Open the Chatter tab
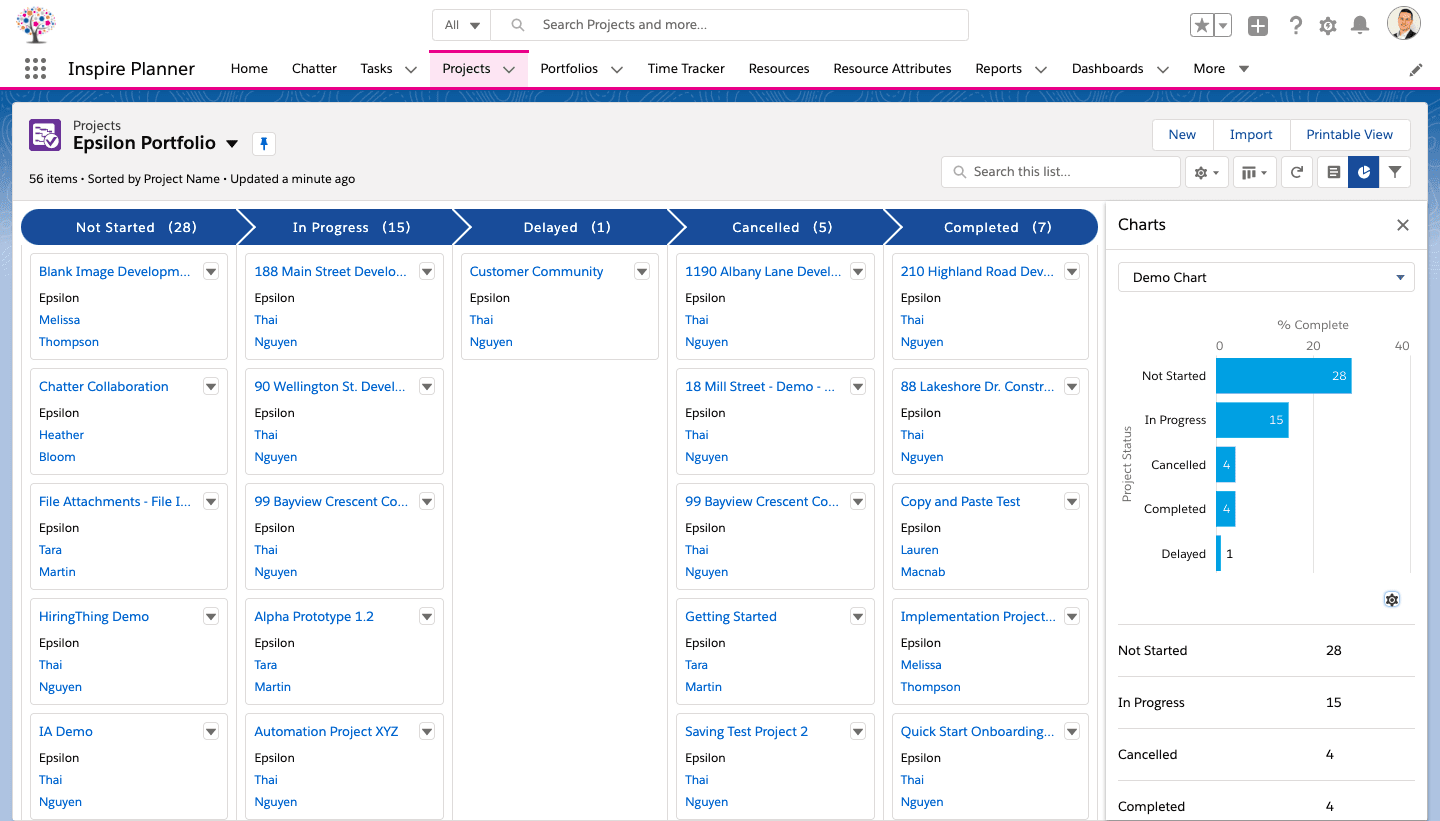 [314, 69]
